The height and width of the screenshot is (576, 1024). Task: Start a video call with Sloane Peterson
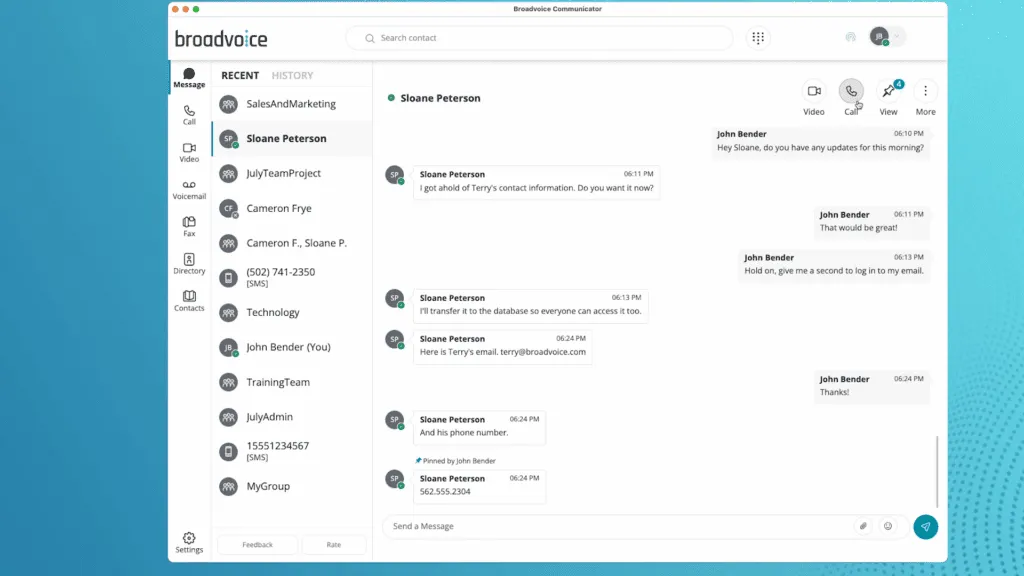(x=814, y=91)
